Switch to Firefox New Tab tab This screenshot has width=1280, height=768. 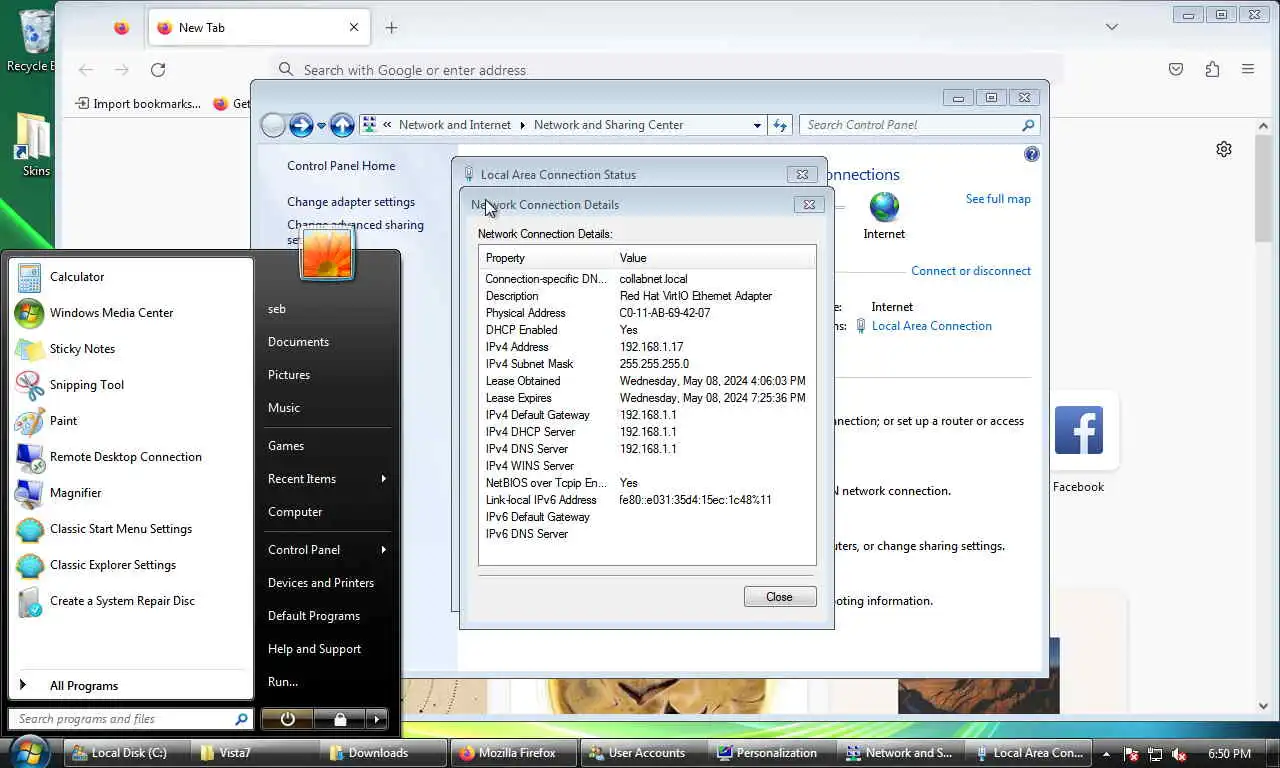point(259,28)
